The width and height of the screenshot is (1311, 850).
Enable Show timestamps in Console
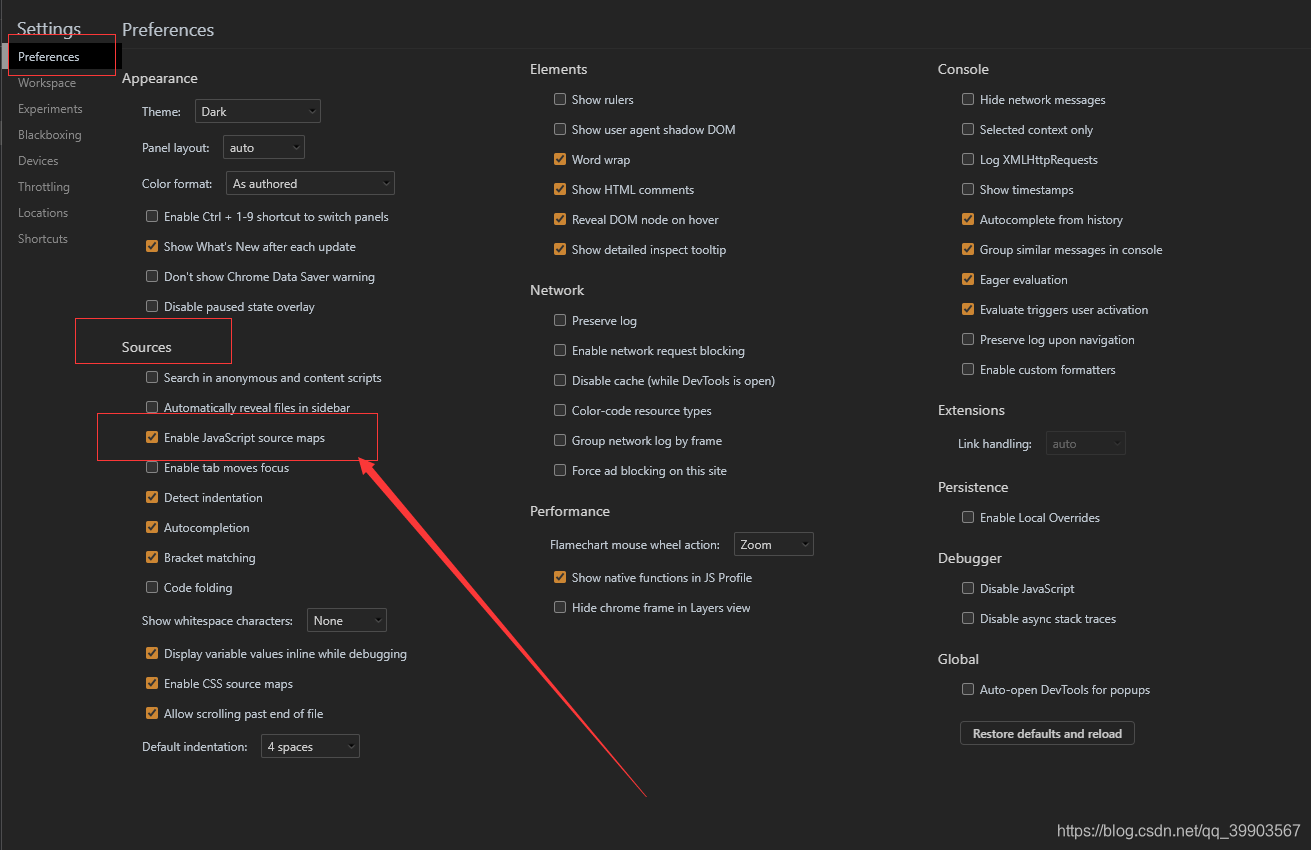tap(968, 189)
